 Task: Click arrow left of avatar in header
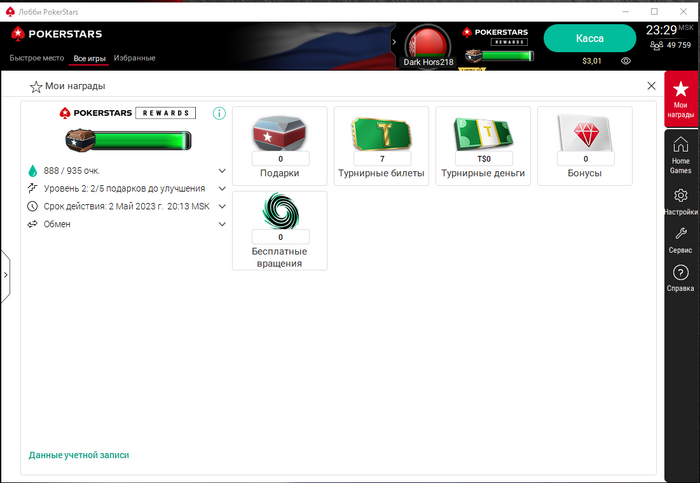[394, 42]
